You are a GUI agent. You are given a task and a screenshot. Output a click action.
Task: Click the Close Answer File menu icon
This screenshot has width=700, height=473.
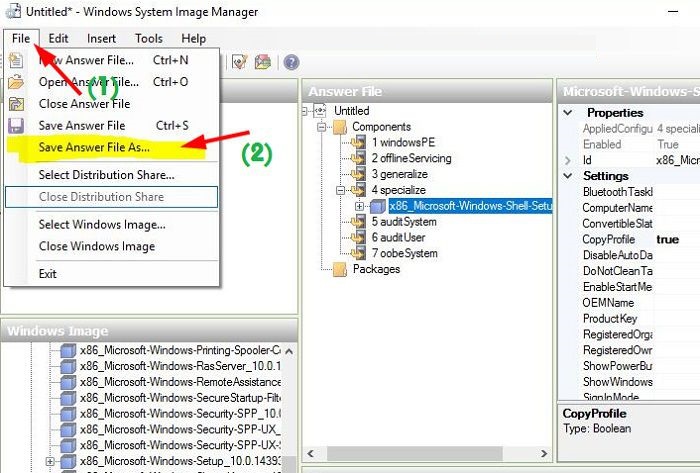(x=16, y=104)
